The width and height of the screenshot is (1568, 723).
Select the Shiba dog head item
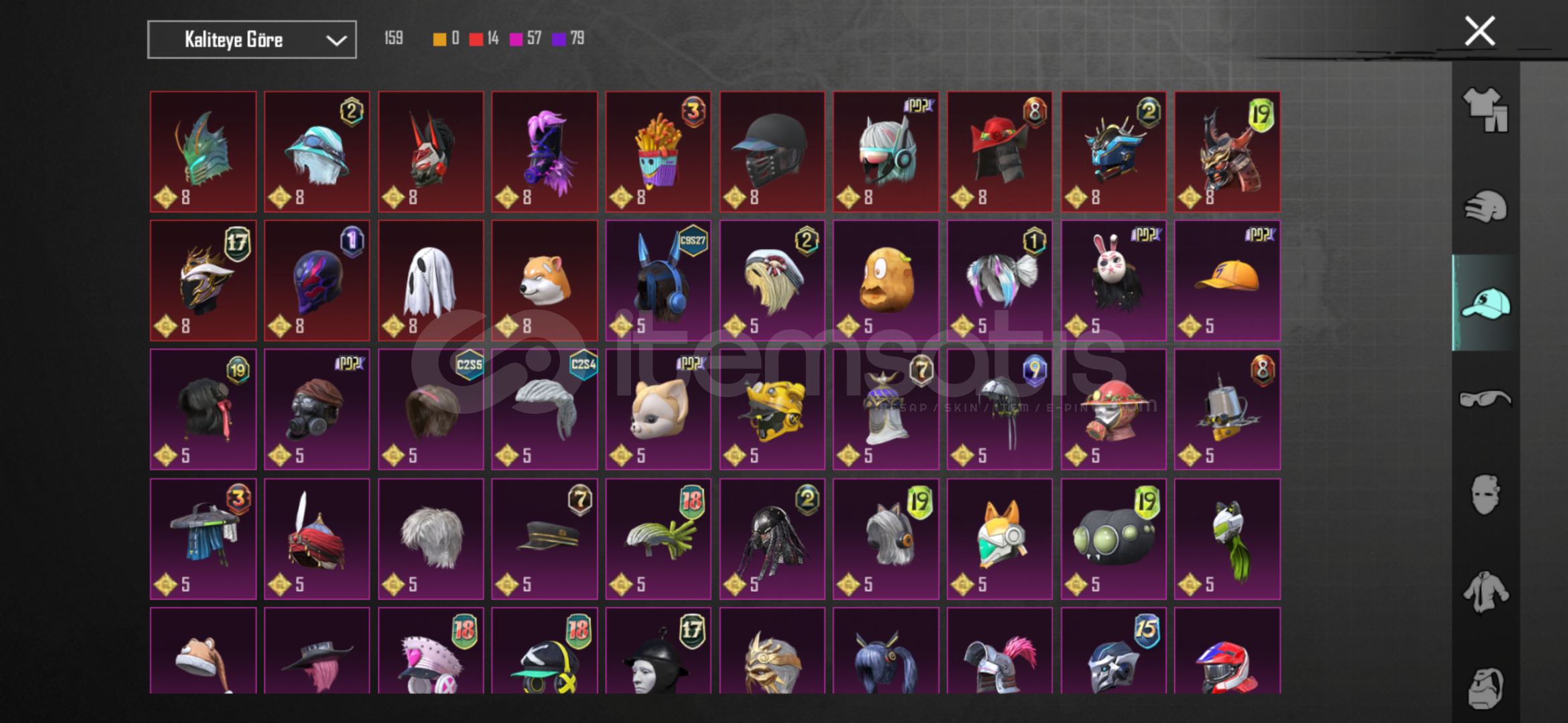pyautogui.click(x=545, y=280)
